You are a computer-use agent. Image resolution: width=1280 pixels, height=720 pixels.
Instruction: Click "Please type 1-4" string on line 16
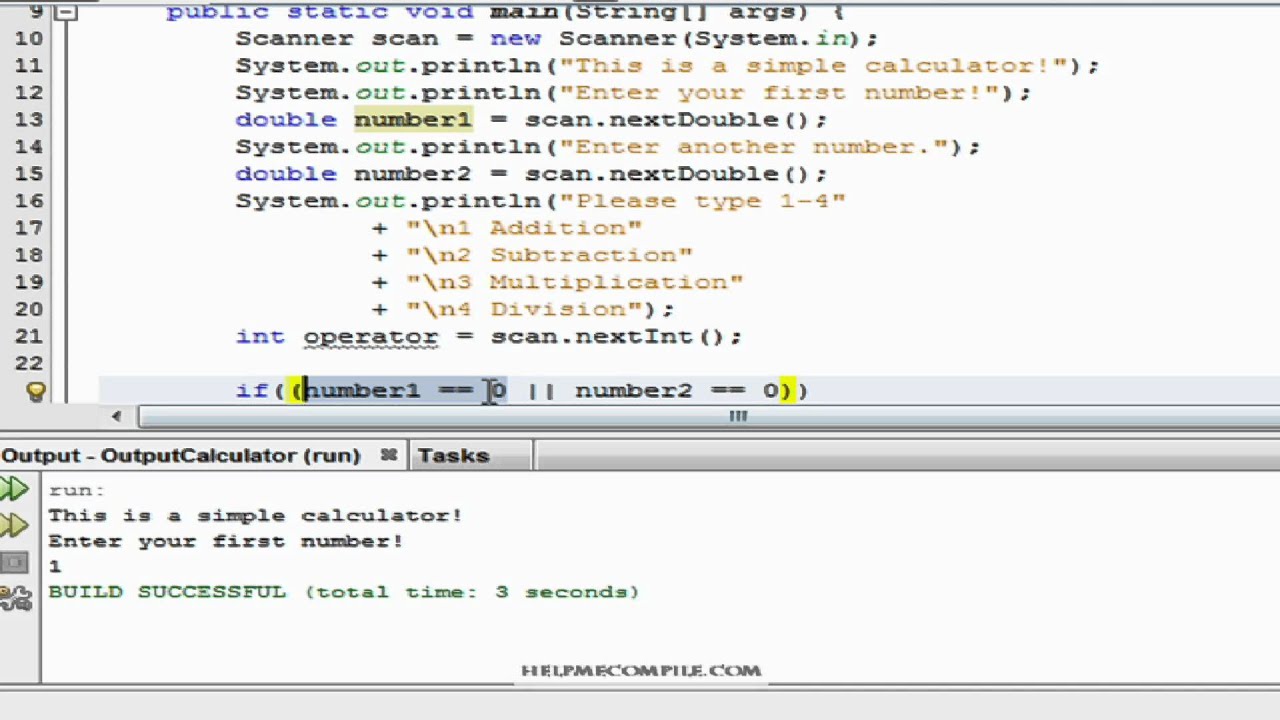(702, 200)
